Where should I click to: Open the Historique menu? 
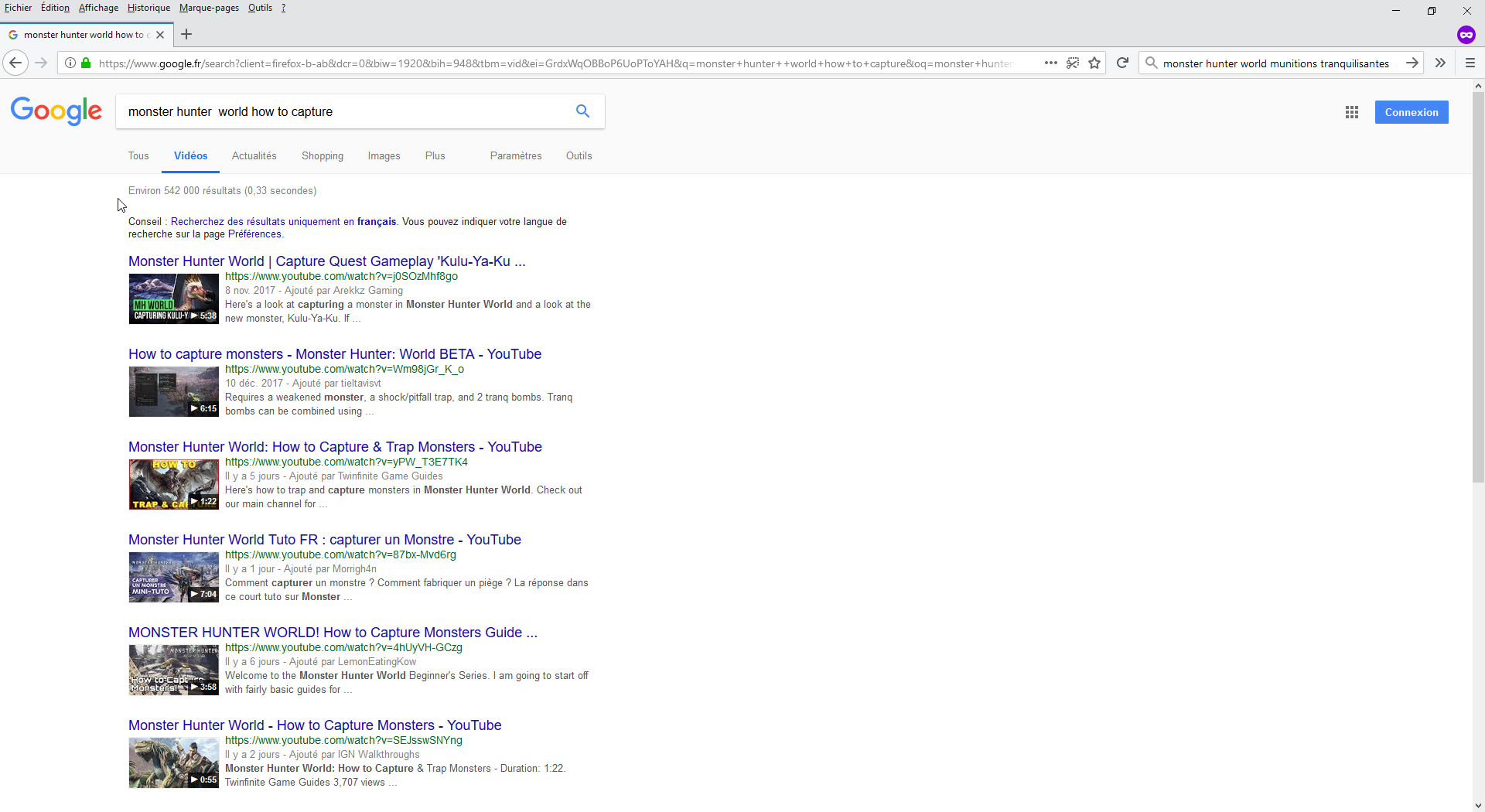click(148, 8)
